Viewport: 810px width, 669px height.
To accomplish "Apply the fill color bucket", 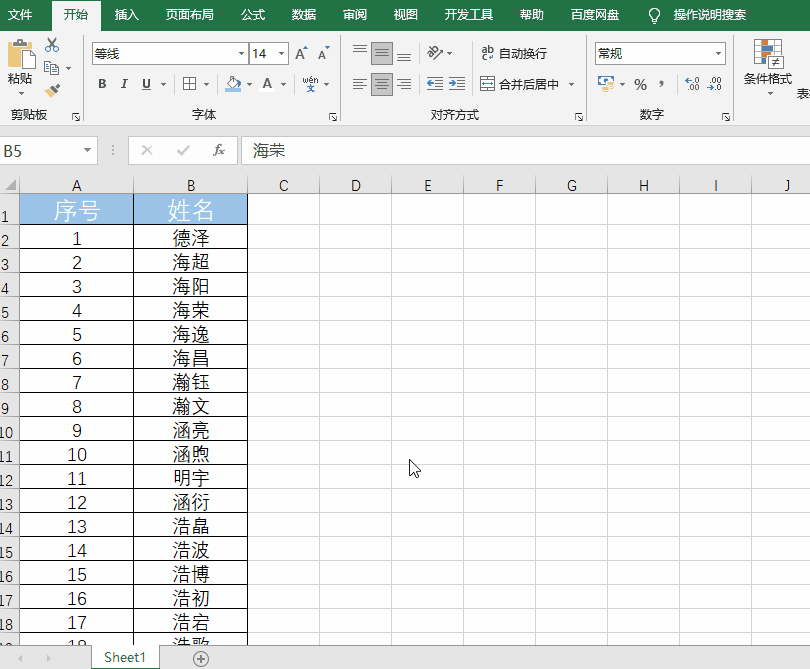I will tap(233, 84).
